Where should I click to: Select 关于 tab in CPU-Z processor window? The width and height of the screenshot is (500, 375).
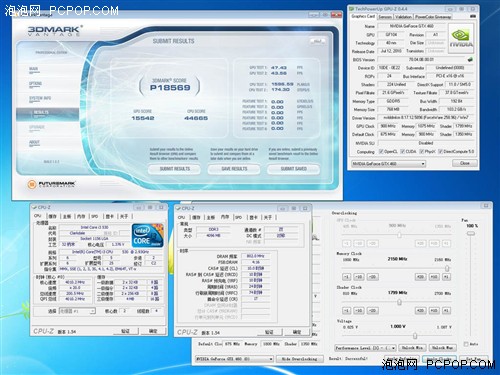(x=124, y=217)
